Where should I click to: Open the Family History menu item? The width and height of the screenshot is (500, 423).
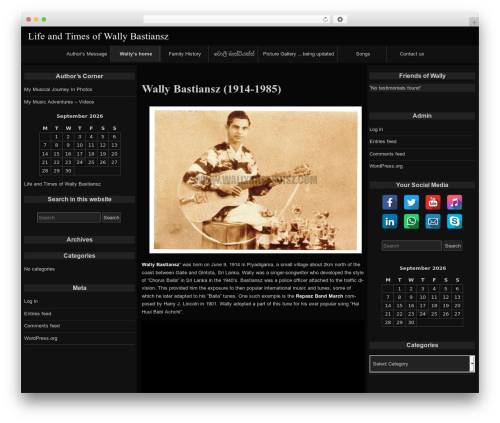(185, 54)
